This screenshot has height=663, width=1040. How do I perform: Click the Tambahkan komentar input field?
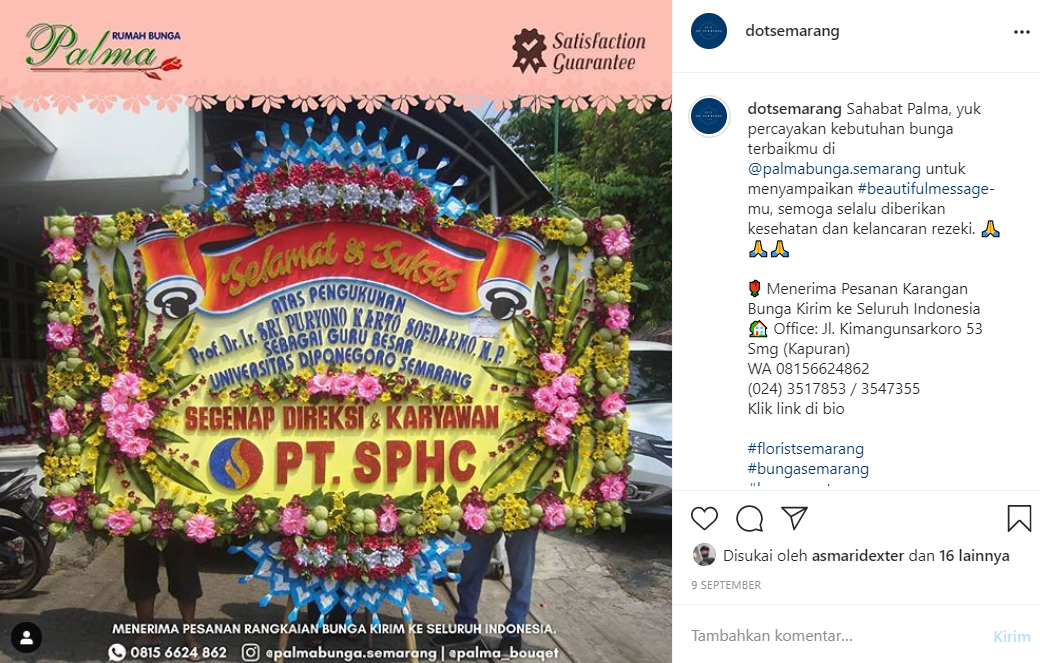pos(836,636)
